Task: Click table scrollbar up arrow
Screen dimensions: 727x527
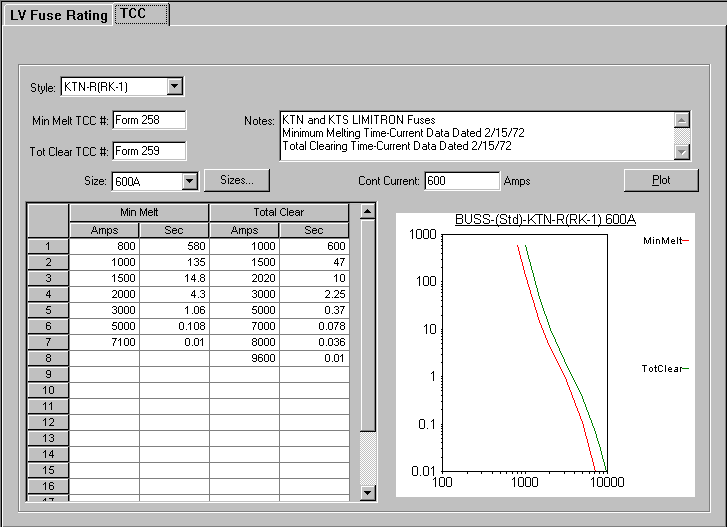Action: (x=367, y=211)
